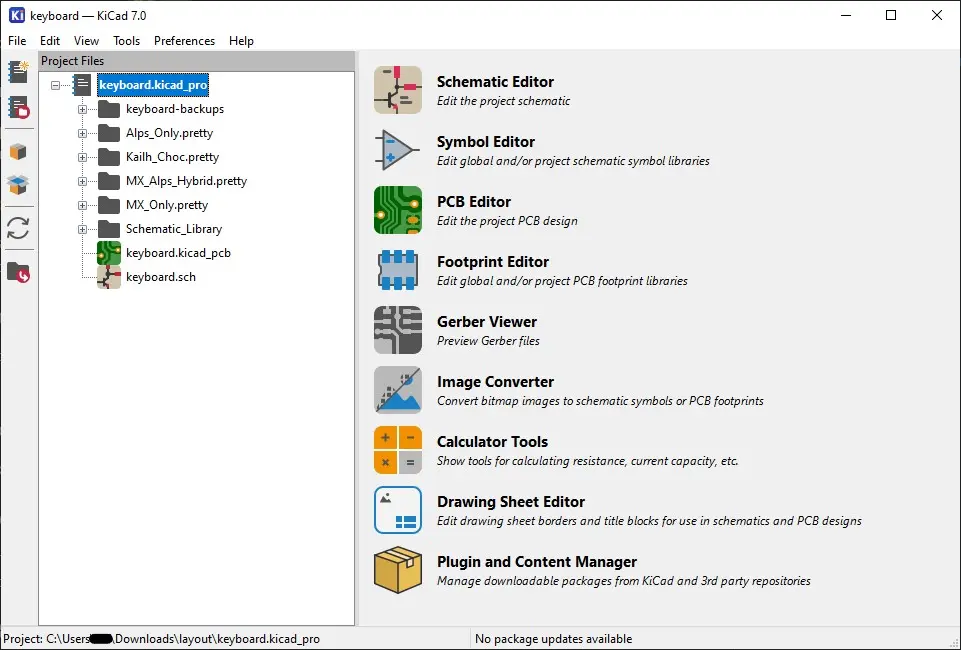Click the Schematic_Library folder icon
This screenshot has height=650, width=961.
109,229
